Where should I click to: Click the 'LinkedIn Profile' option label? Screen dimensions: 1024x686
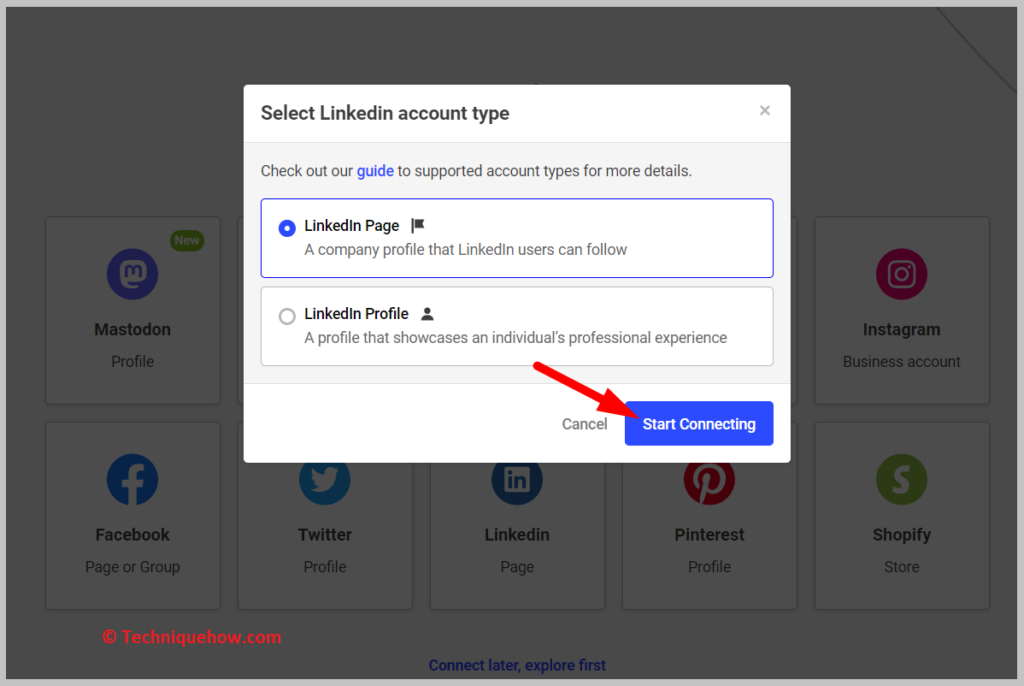[356, 314]
